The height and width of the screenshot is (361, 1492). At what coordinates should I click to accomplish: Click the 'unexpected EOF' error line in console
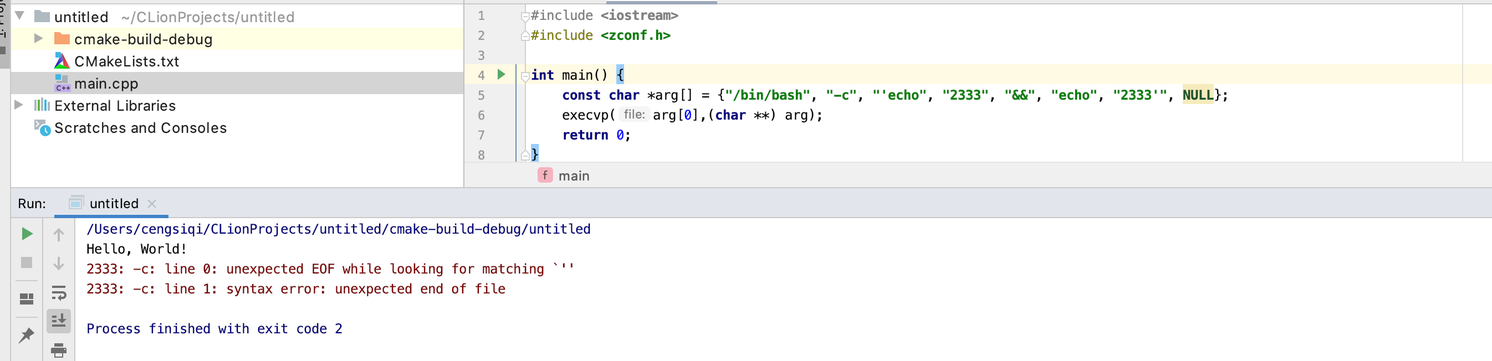[331, 269]
